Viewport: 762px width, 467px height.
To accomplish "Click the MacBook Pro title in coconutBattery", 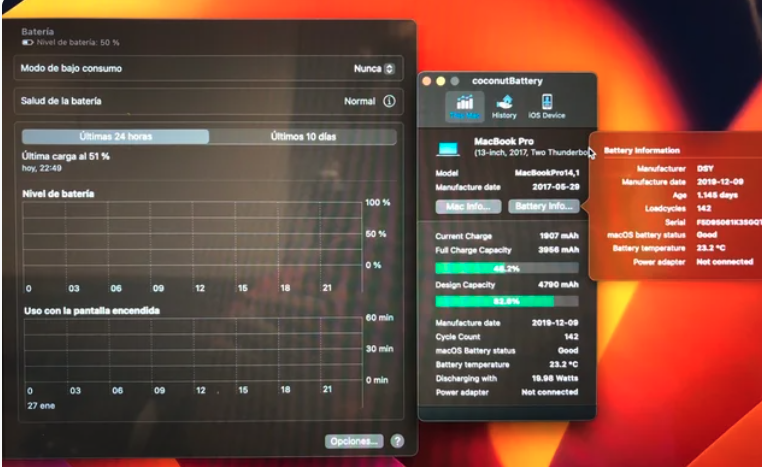I will click(503, 141).
